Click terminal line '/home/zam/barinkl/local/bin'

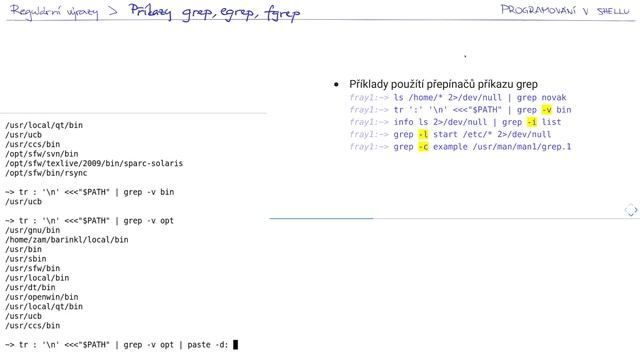[x=67, y=240]
